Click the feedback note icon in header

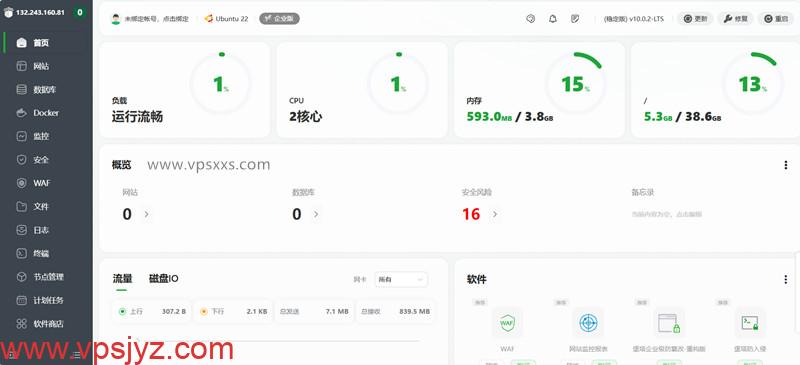[574, 19]
